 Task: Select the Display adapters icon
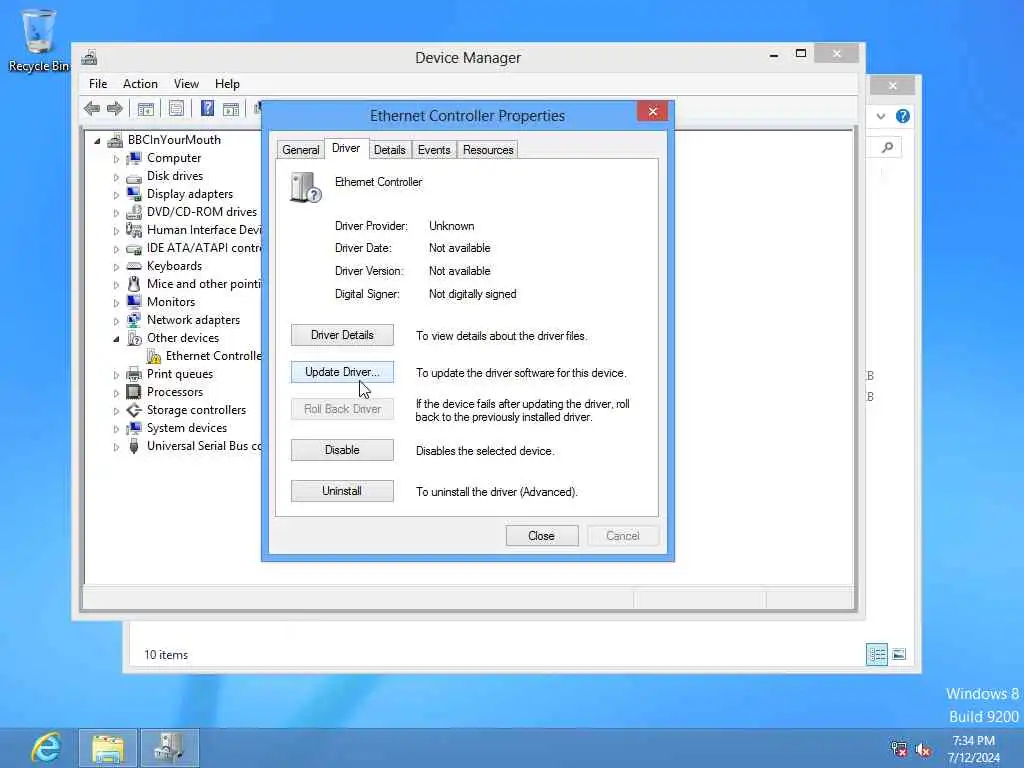tap(134, 194)
